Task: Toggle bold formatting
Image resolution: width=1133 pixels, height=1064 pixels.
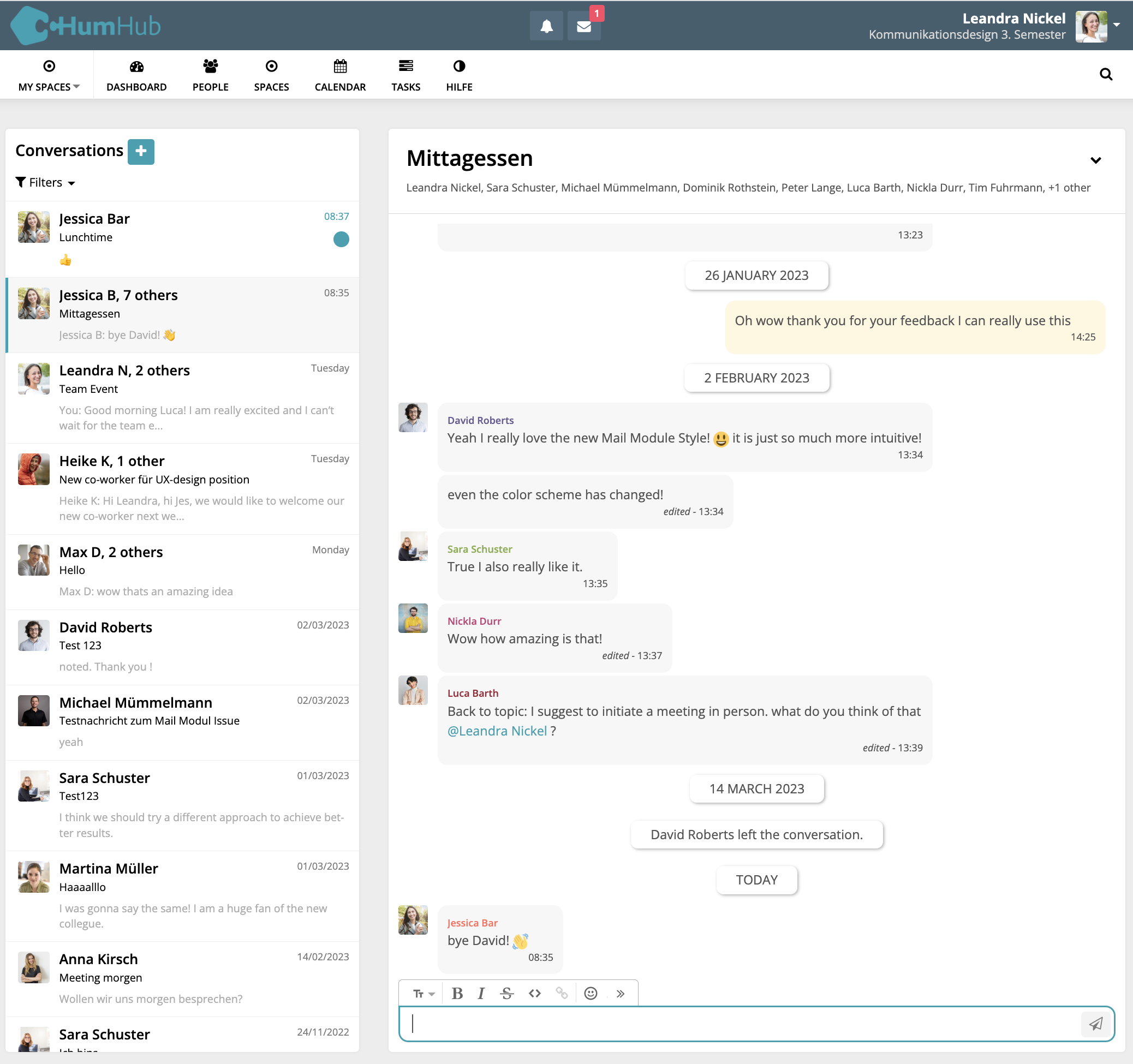Action: (456, 993)
